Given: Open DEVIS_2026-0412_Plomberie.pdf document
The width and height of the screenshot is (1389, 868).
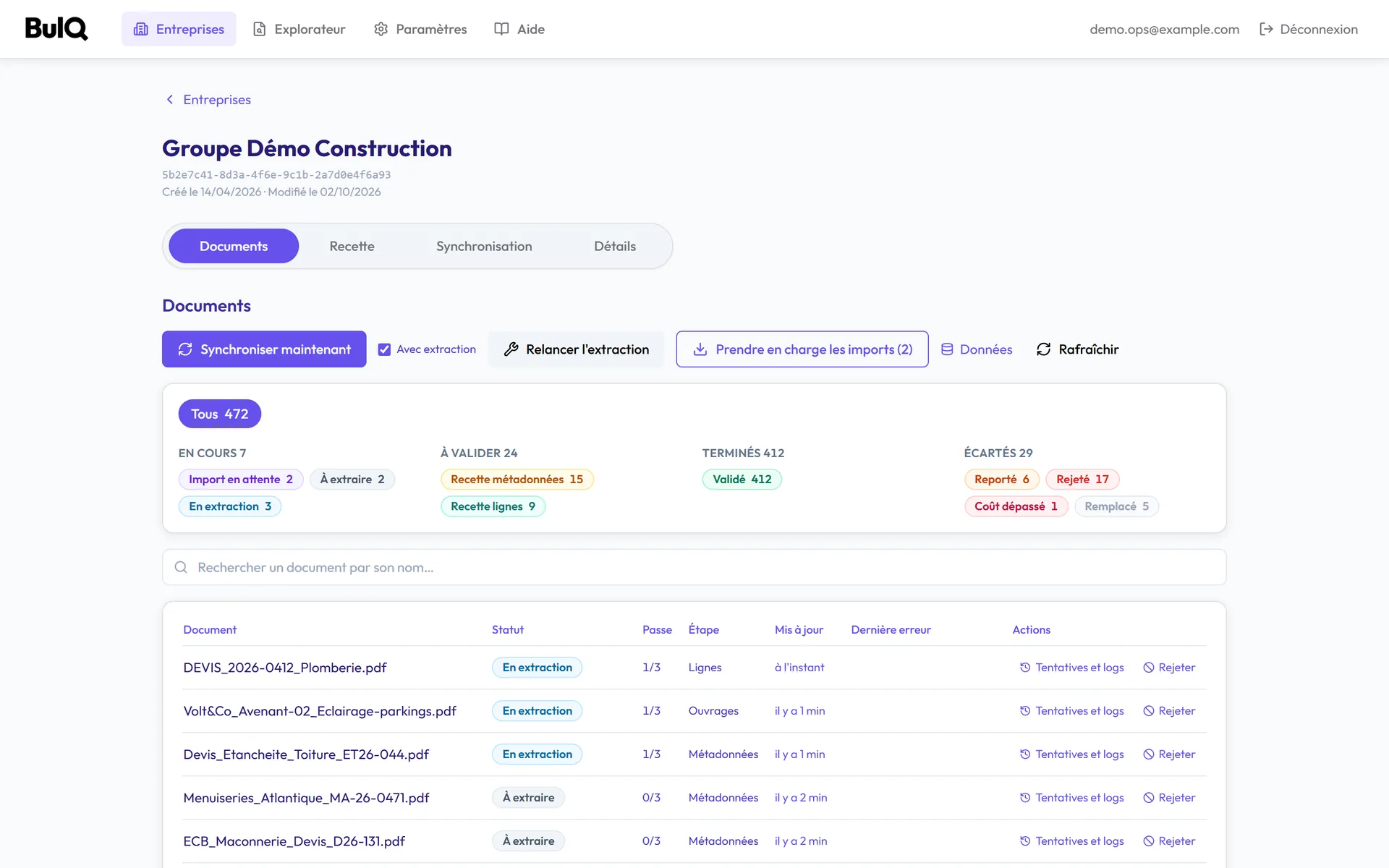Looking at the screenshot, I should click(x=285, y=668).
